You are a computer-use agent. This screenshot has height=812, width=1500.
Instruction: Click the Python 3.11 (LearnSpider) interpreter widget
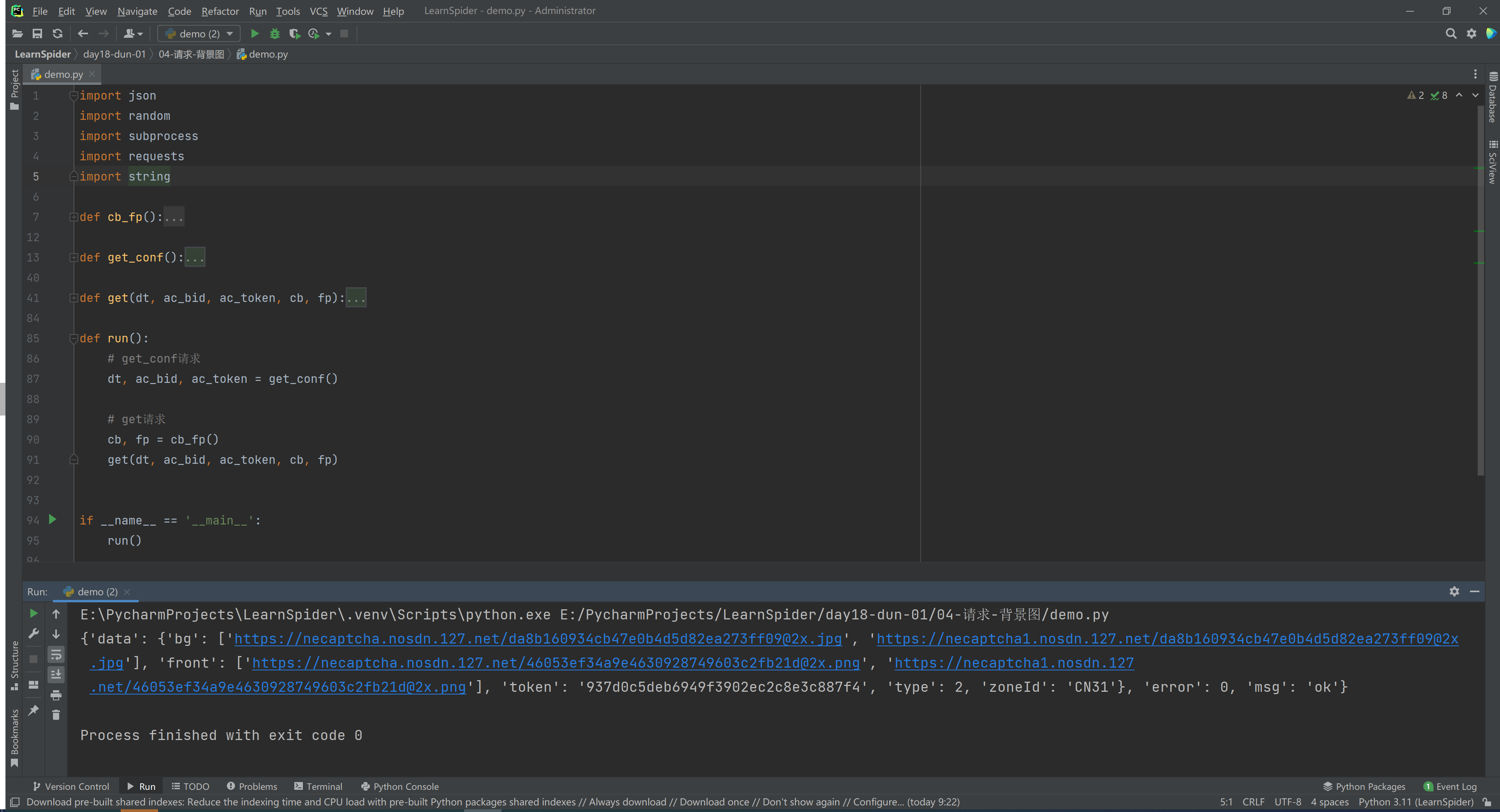point(1416,801)
